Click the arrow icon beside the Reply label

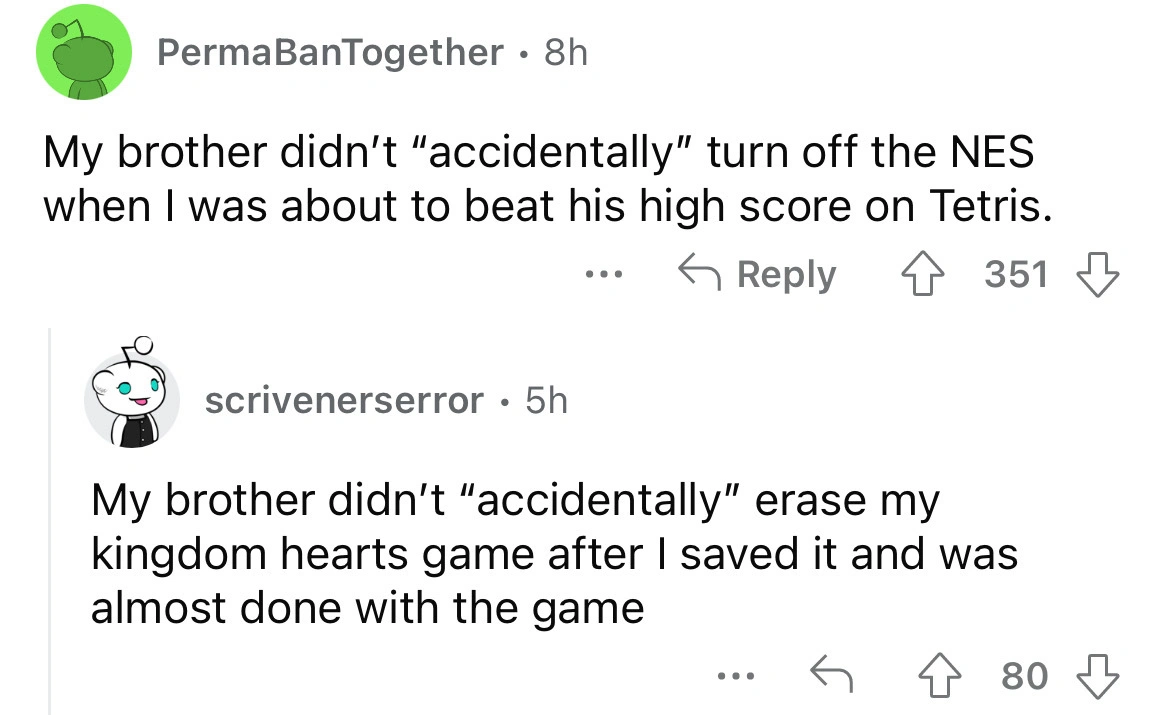[699, 273]
